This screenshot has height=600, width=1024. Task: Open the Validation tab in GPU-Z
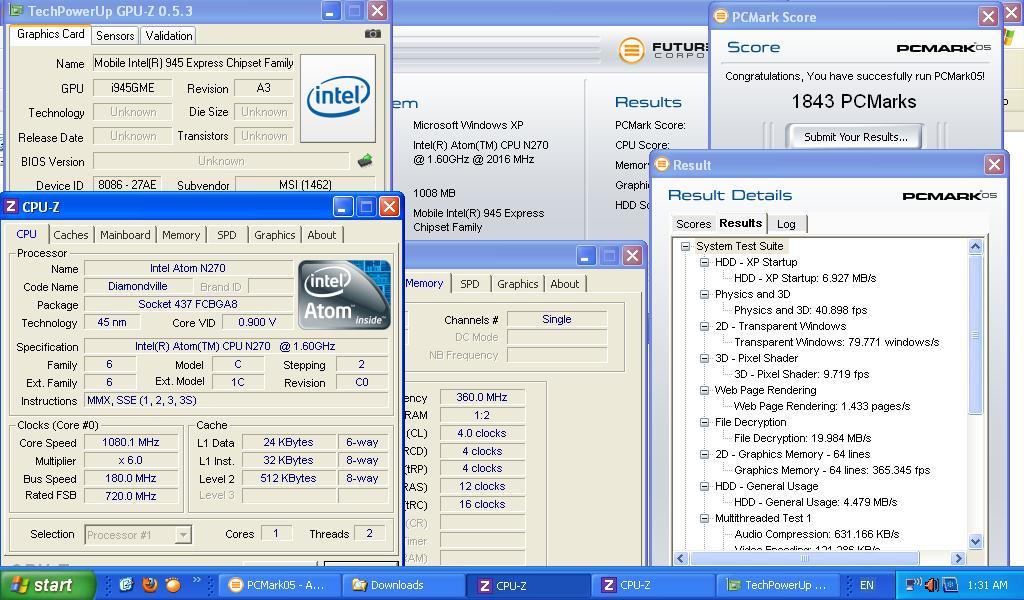tap(168, 36)
